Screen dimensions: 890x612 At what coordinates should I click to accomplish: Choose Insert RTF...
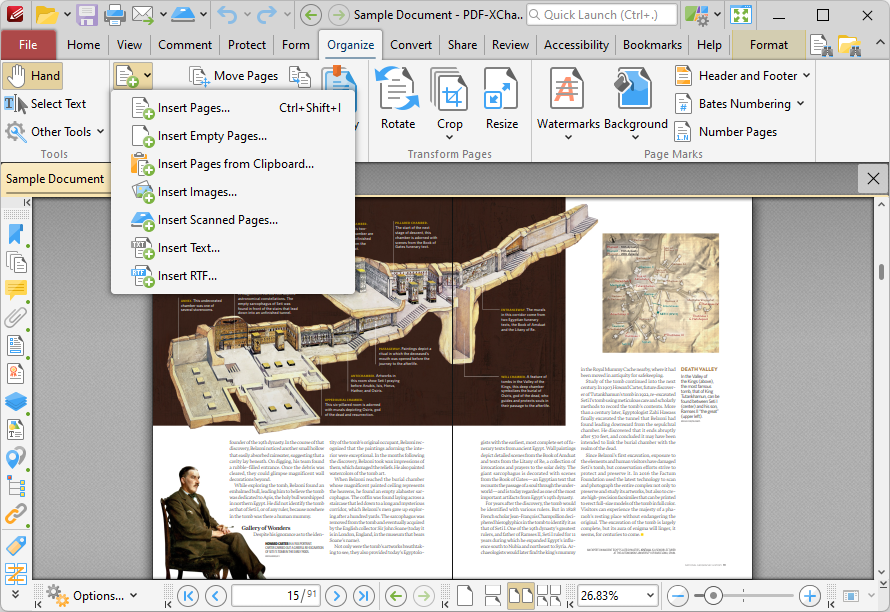233,276
